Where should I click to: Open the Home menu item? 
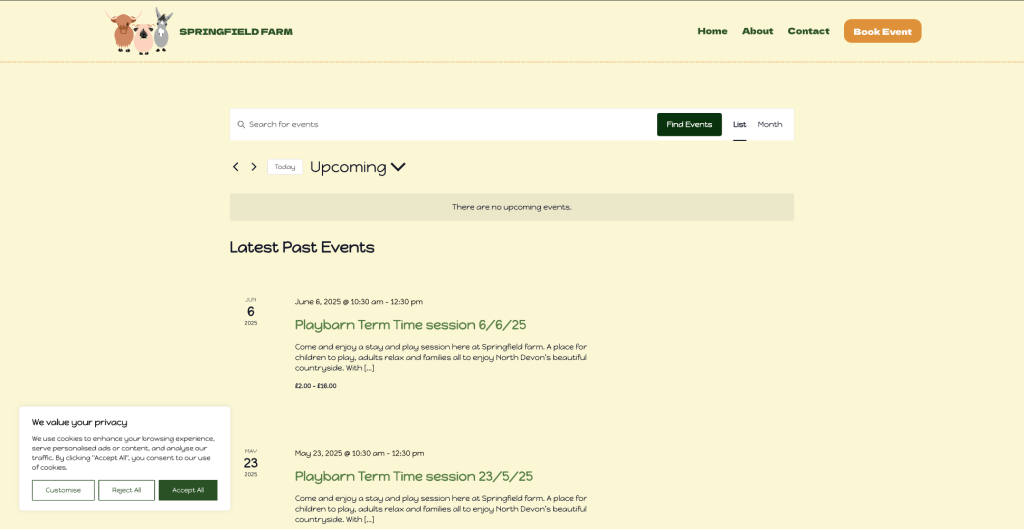[x=712, y=31]
